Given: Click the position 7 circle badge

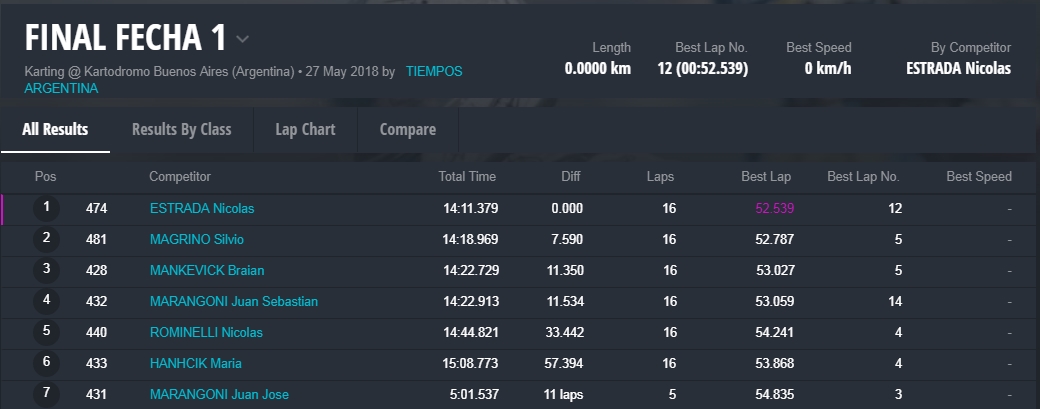Looking at the screenshot, I should tap(46, 393).
